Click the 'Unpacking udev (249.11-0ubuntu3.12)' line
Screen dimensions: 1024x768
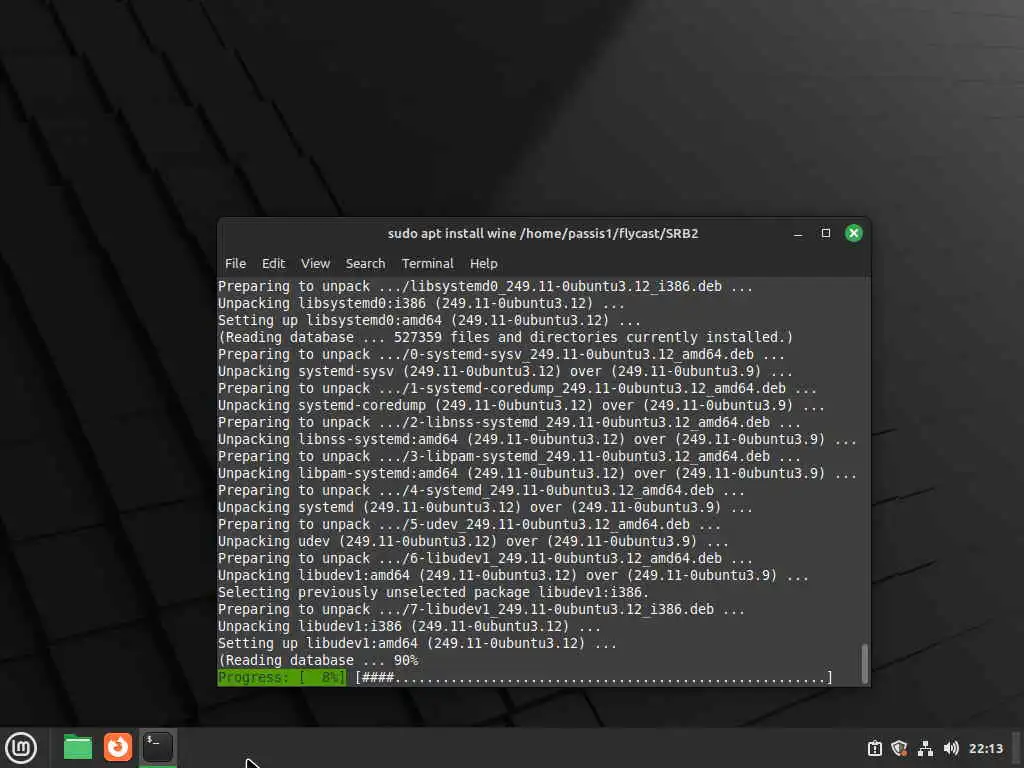coord(473,541)
